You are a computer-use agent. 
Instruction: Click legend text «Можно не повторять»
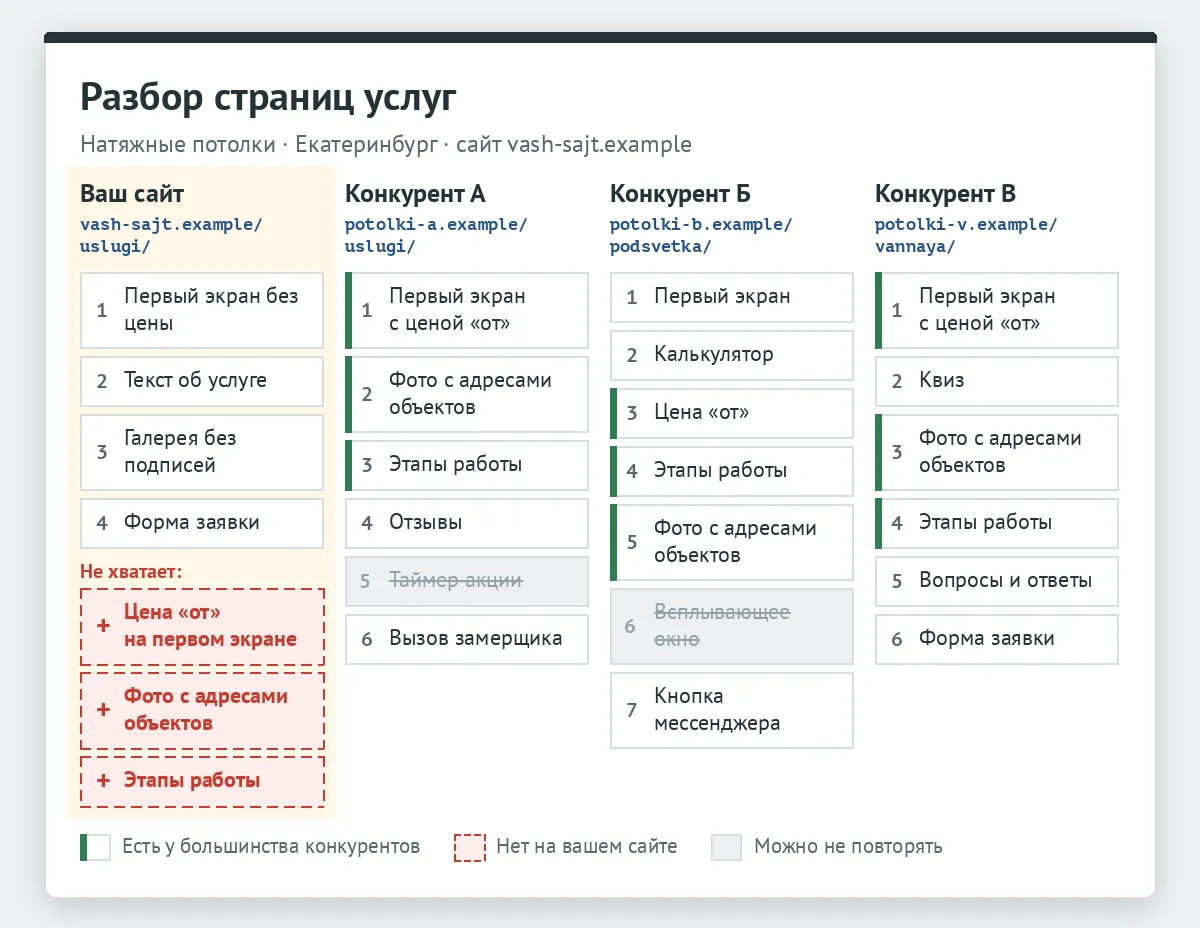pyautogui.click(x=848, y=847)
